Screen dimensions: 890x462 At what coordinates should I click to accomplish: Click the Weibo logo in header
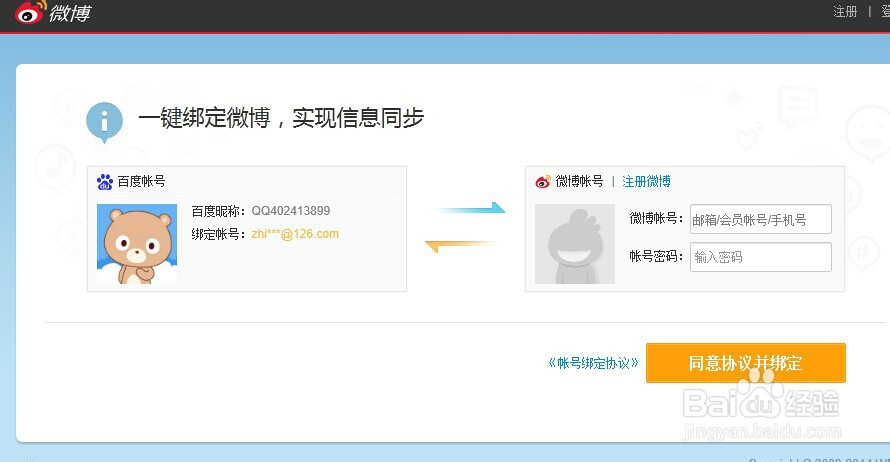click(x=53, y=12)
